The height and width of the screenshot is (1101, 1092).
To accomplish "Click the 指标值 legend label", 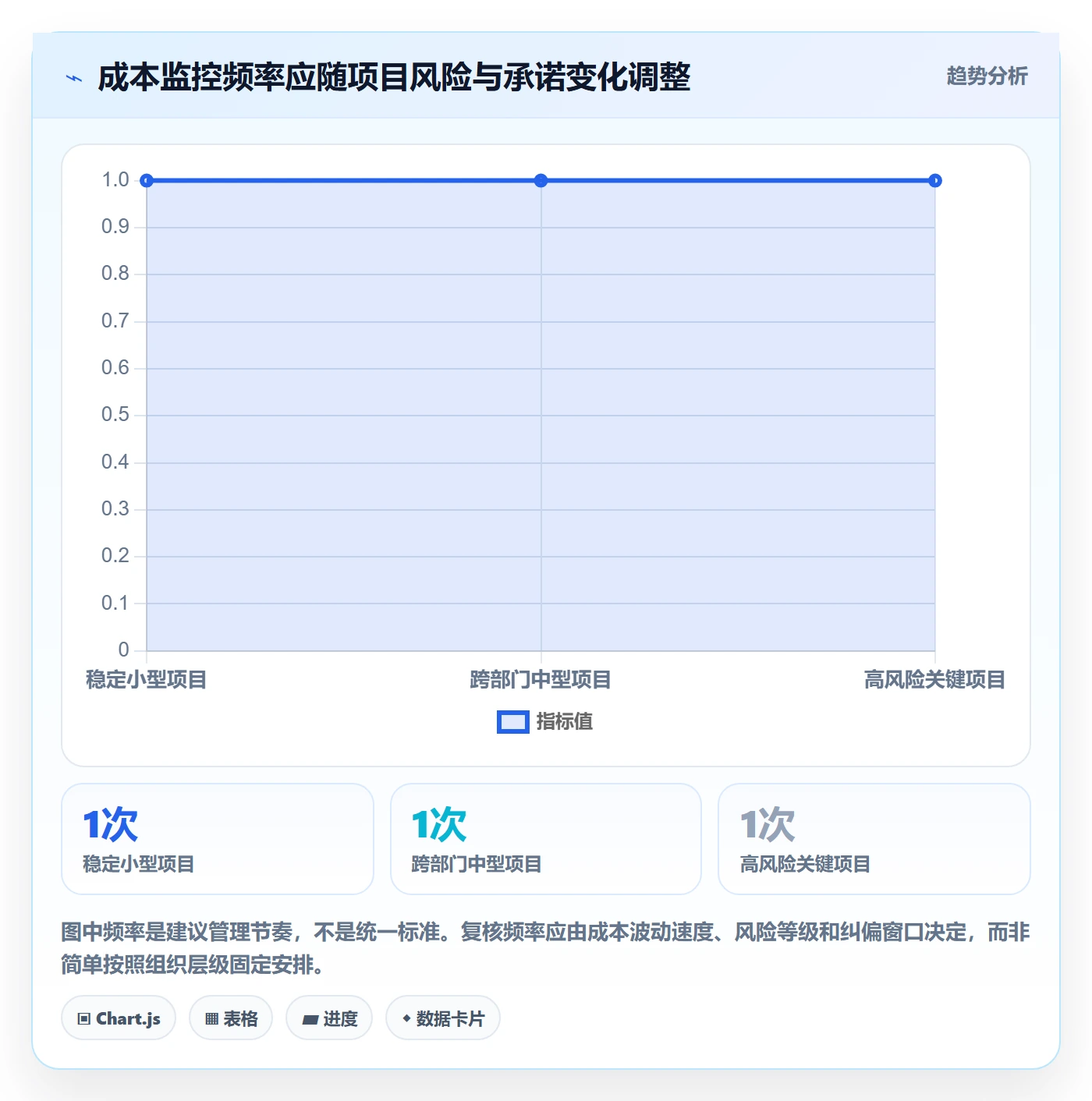I will pos(565,722).
